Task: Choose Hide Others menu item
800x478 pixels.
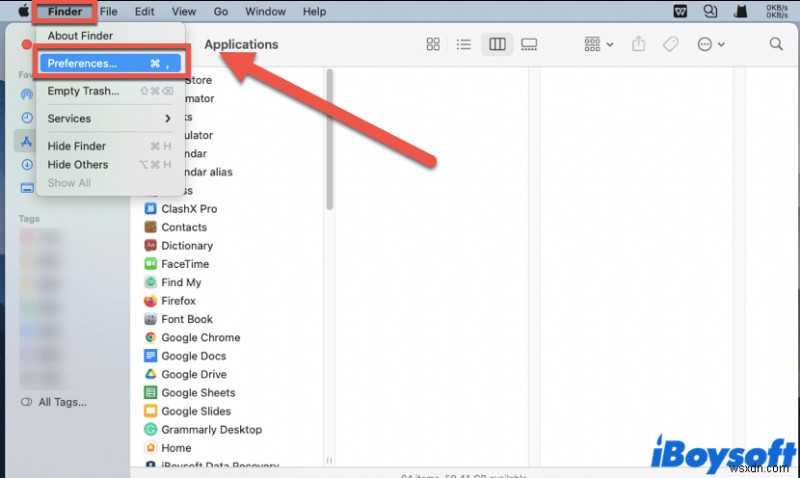Action: pyautogui.click(x=110, y=164)
